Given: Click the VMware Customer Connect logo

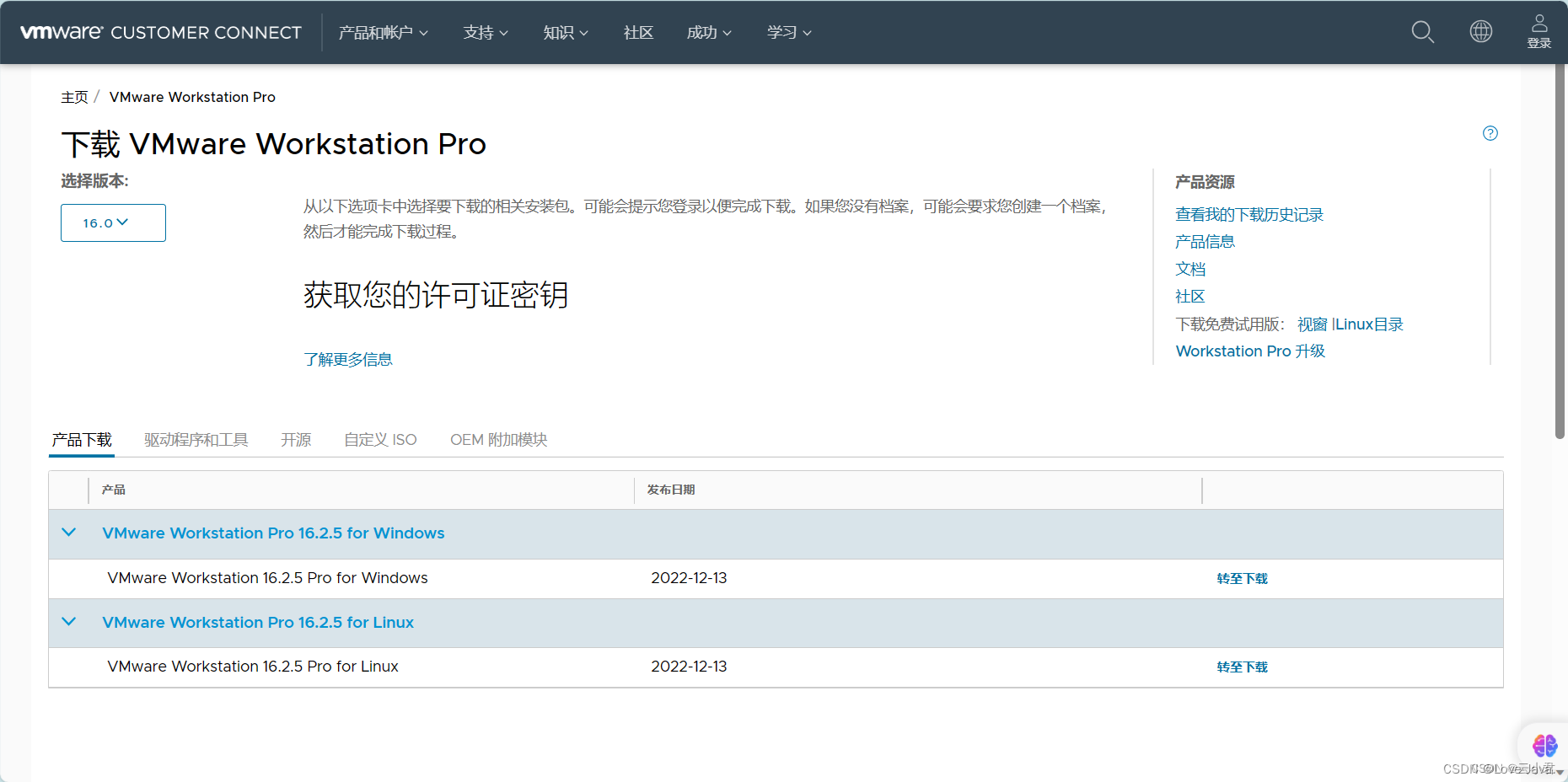Looking at the screenshot, I should pyautogui.click(x=160, y=32).
